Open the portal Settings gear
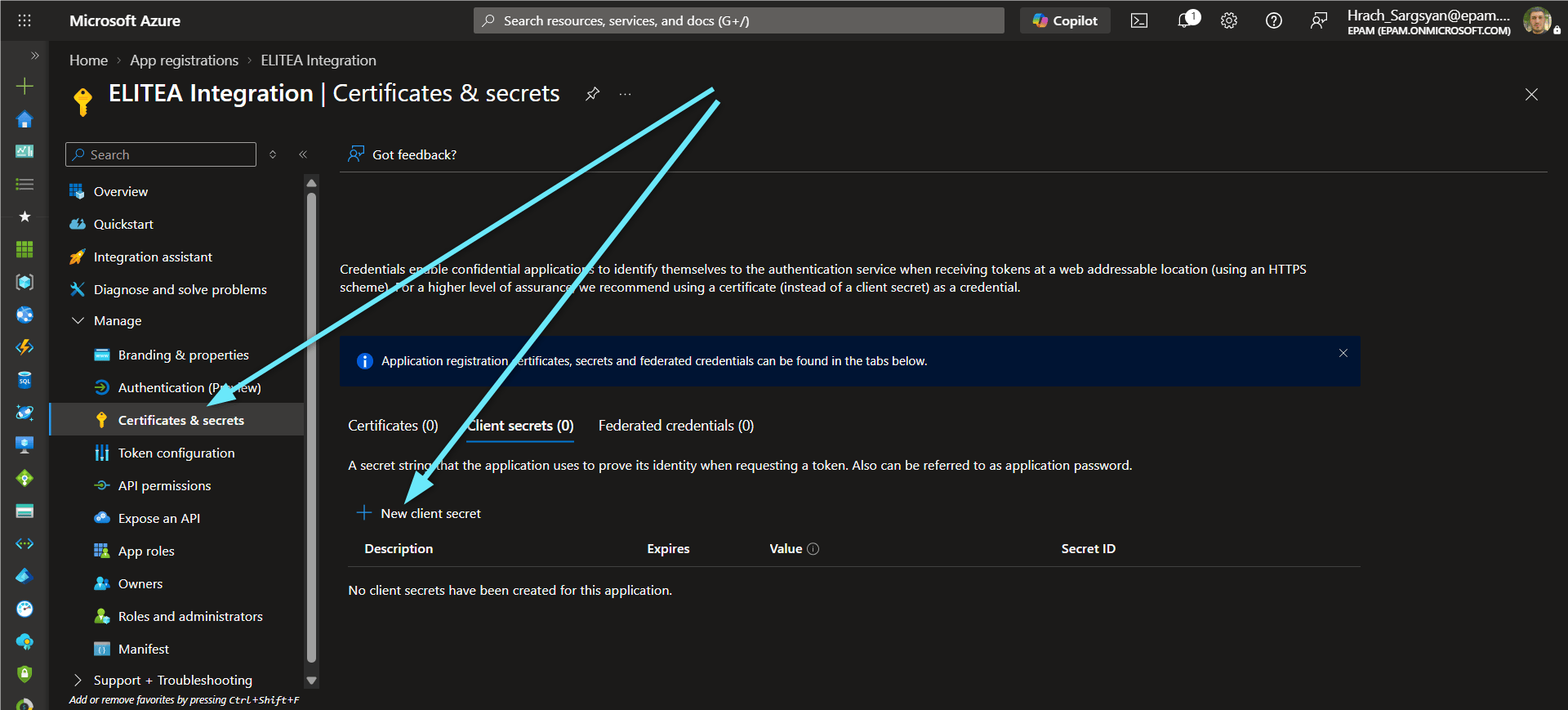 [x=1229, y=20]
